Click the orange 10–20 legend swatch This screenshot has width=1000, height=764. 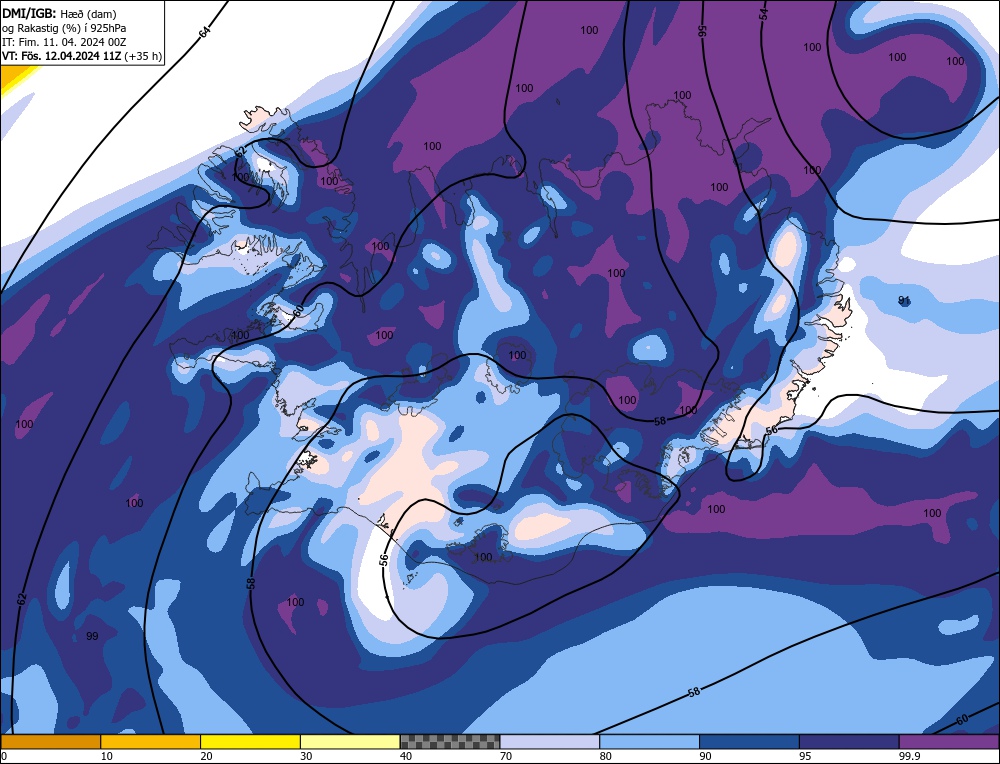tap(151, 742)
